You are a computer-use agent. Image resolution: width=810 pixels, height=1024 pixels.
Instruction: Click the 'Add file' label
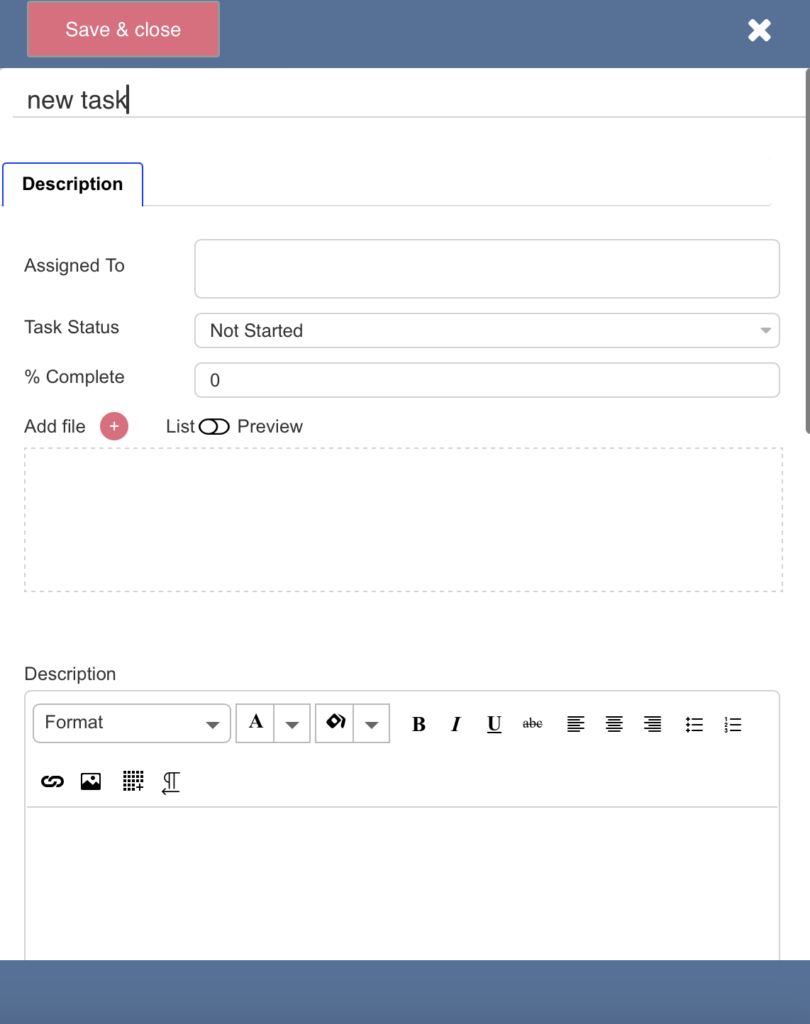55,426
